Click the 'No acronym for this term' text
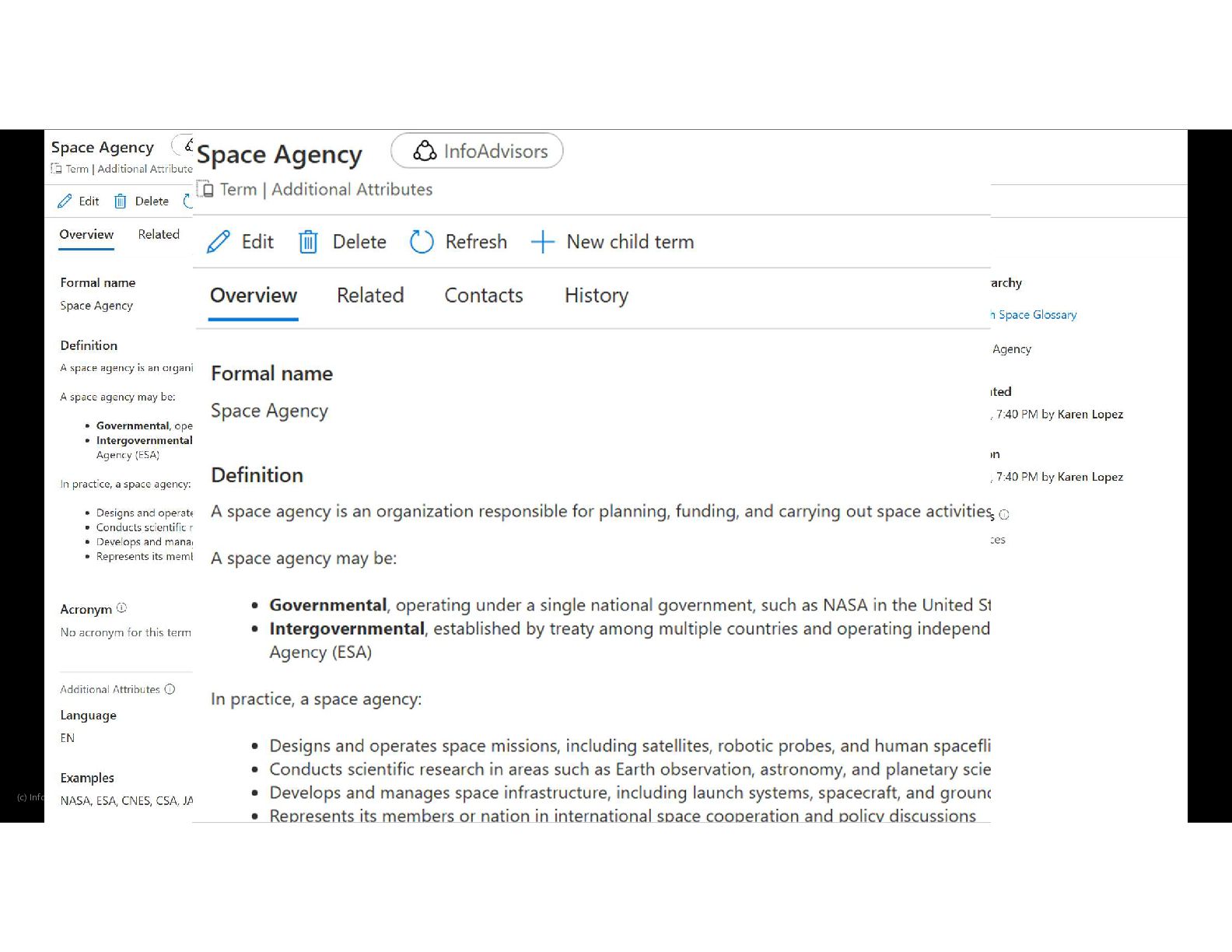 (x=125, y=632)
